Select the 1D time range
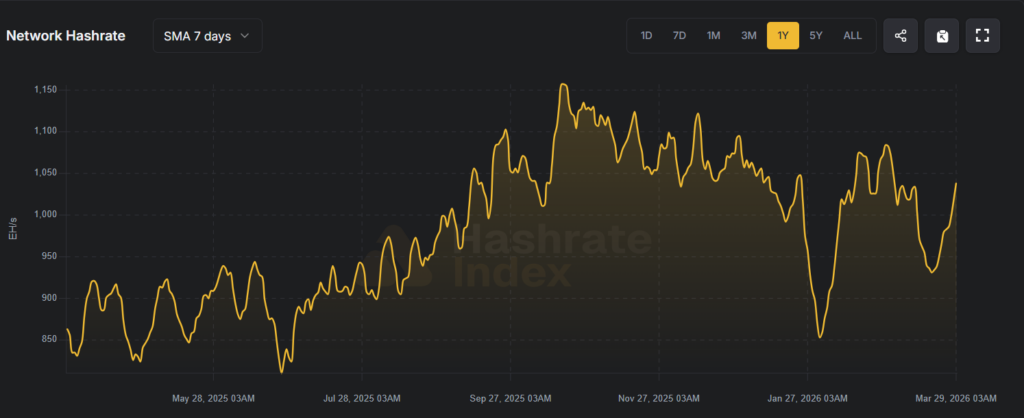 (x=646, y=36)
